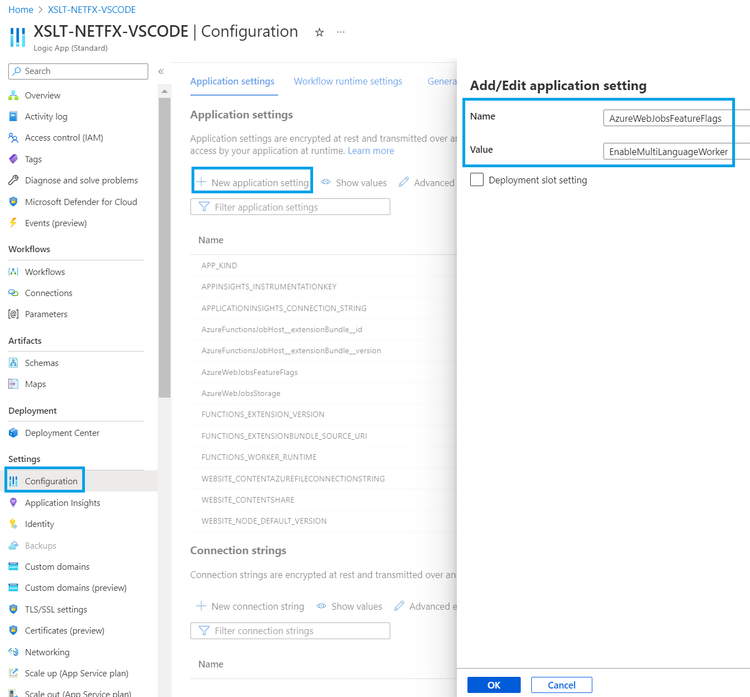Click the Filter application settings field

click(290, 207)
